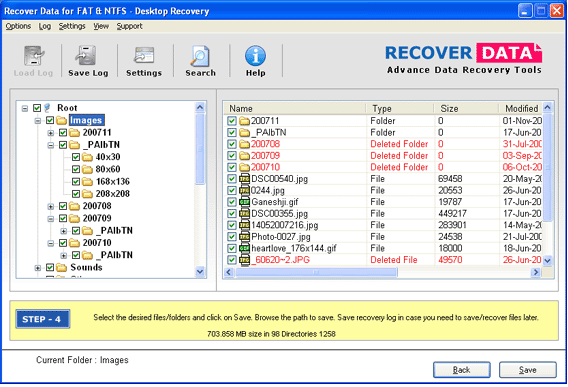Image resolution: width=568 pixels, height=387 pixels.
Task: Click the deleted 200709 folder icon in list
Action: [x=245, y=156]
